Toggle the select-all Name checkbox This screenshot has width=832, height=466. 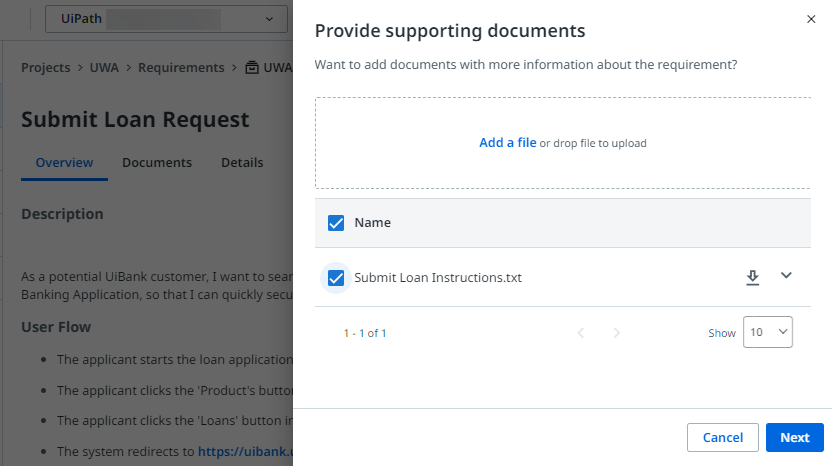click(336, 223)
